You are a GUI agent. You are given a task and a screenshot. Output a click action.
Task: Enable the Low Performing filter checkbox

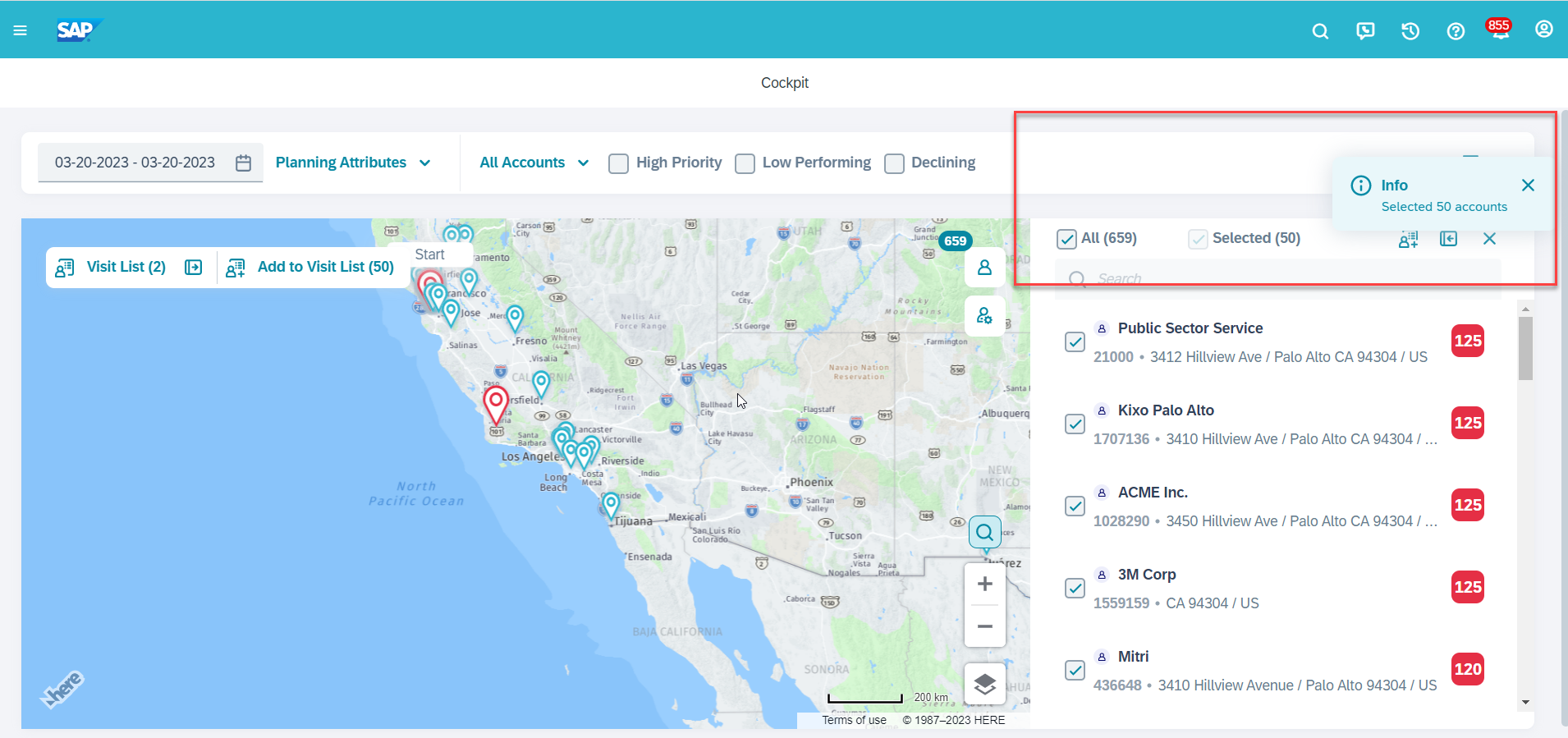(745, 163)
